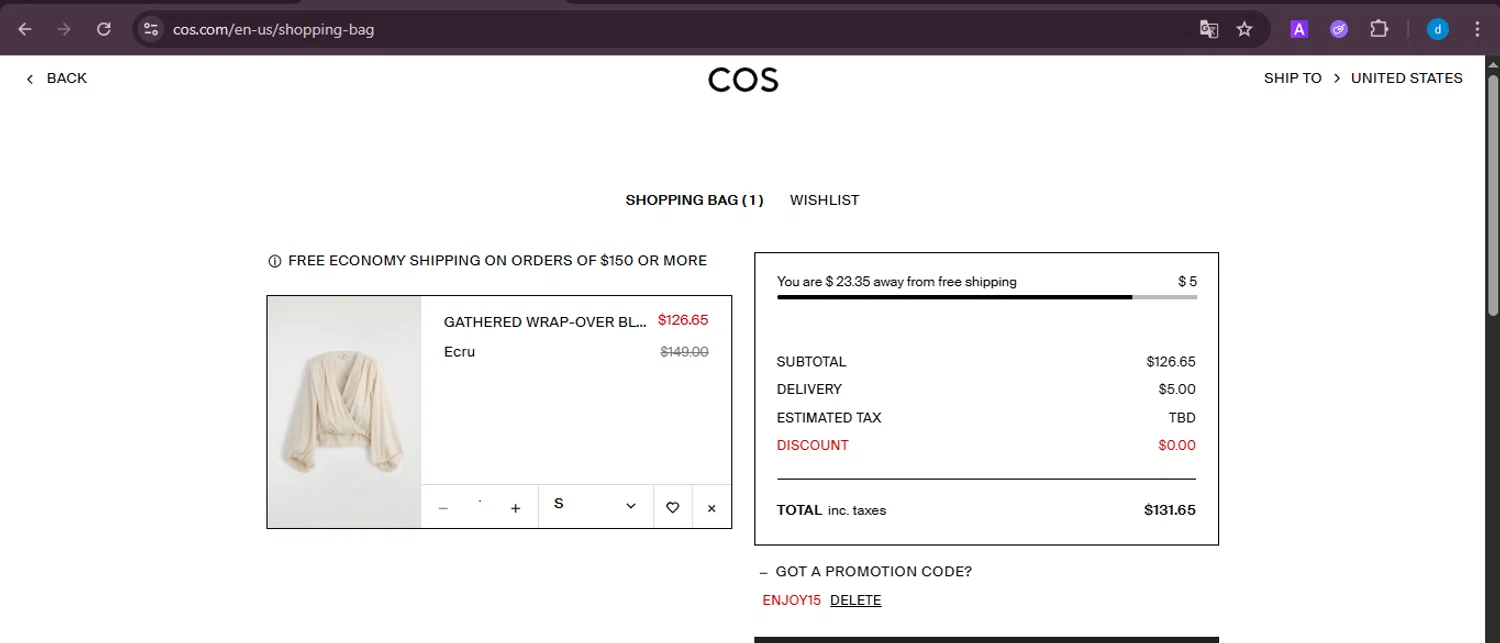This screenshot has height=643, width=1500.
Task: Click the BACK link
Action: click(x=56, y=78)
